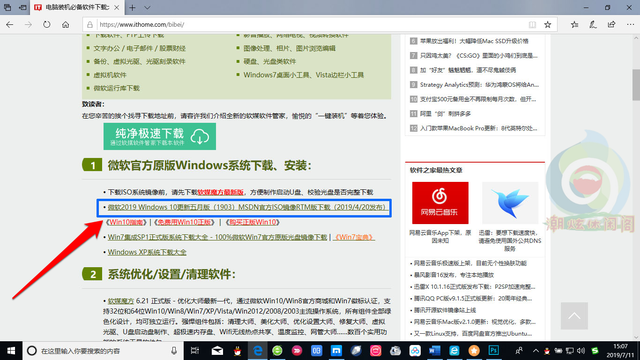The height and width of the screenshot is (360, 640).
Task: Jump to 文字办公 / 电子邮件 category
Action: click(x=140, y=48)
